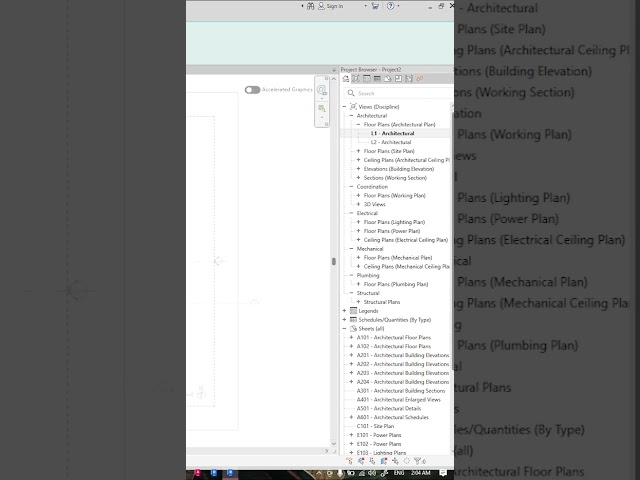Click the families icon in browser toolbar

point(398,79)
